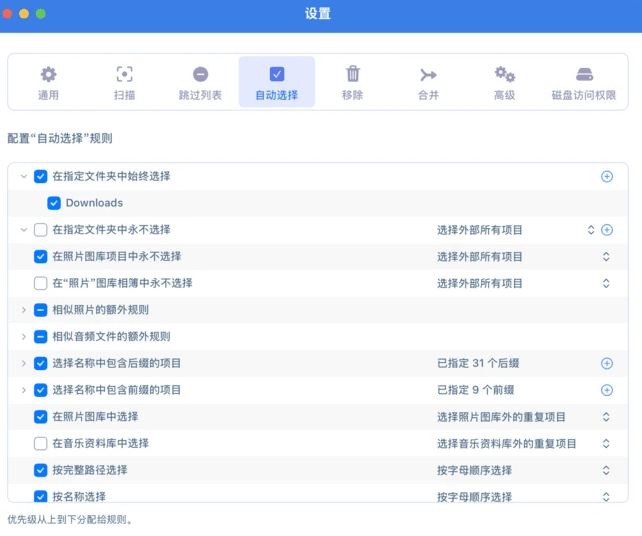
Task: Switch to the 扫描 tab label
Action: [124, 95]
